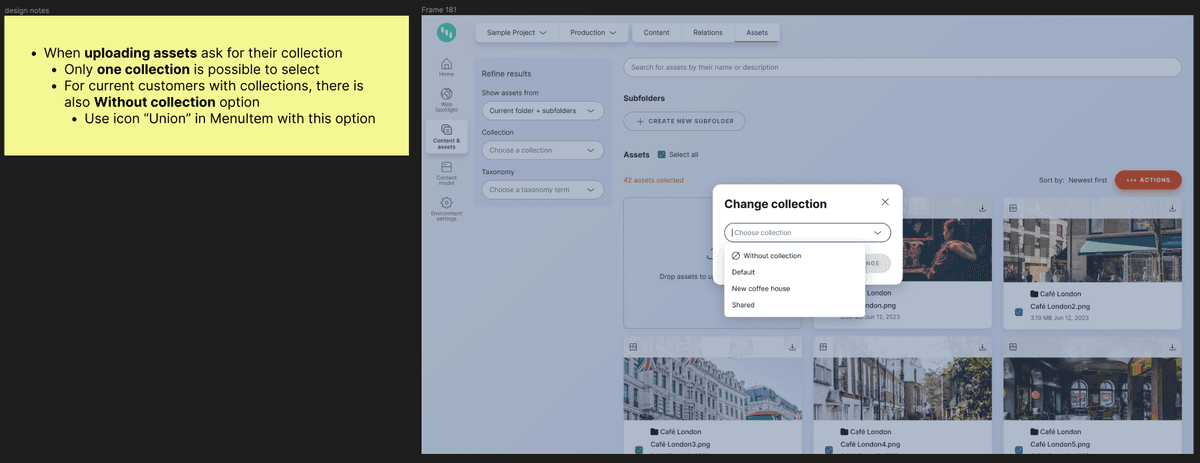Expand the Sample Project dropdown
Image resolution: width=1200 pixels, height=463 pixels.
pyautogui.click(x=517, y=33)
